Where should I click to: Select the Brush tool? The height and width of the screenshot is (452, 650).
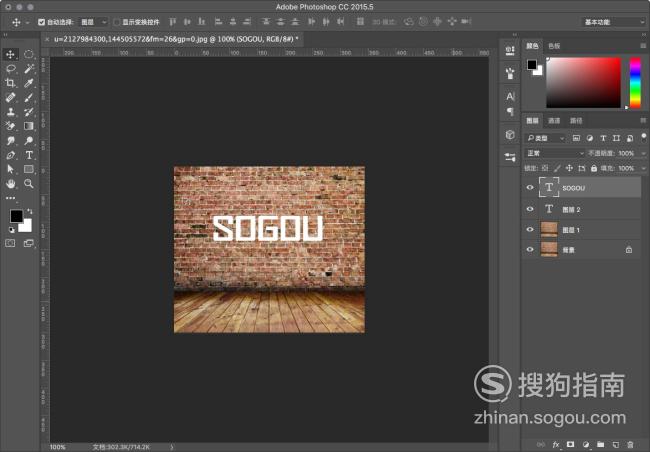29,97
